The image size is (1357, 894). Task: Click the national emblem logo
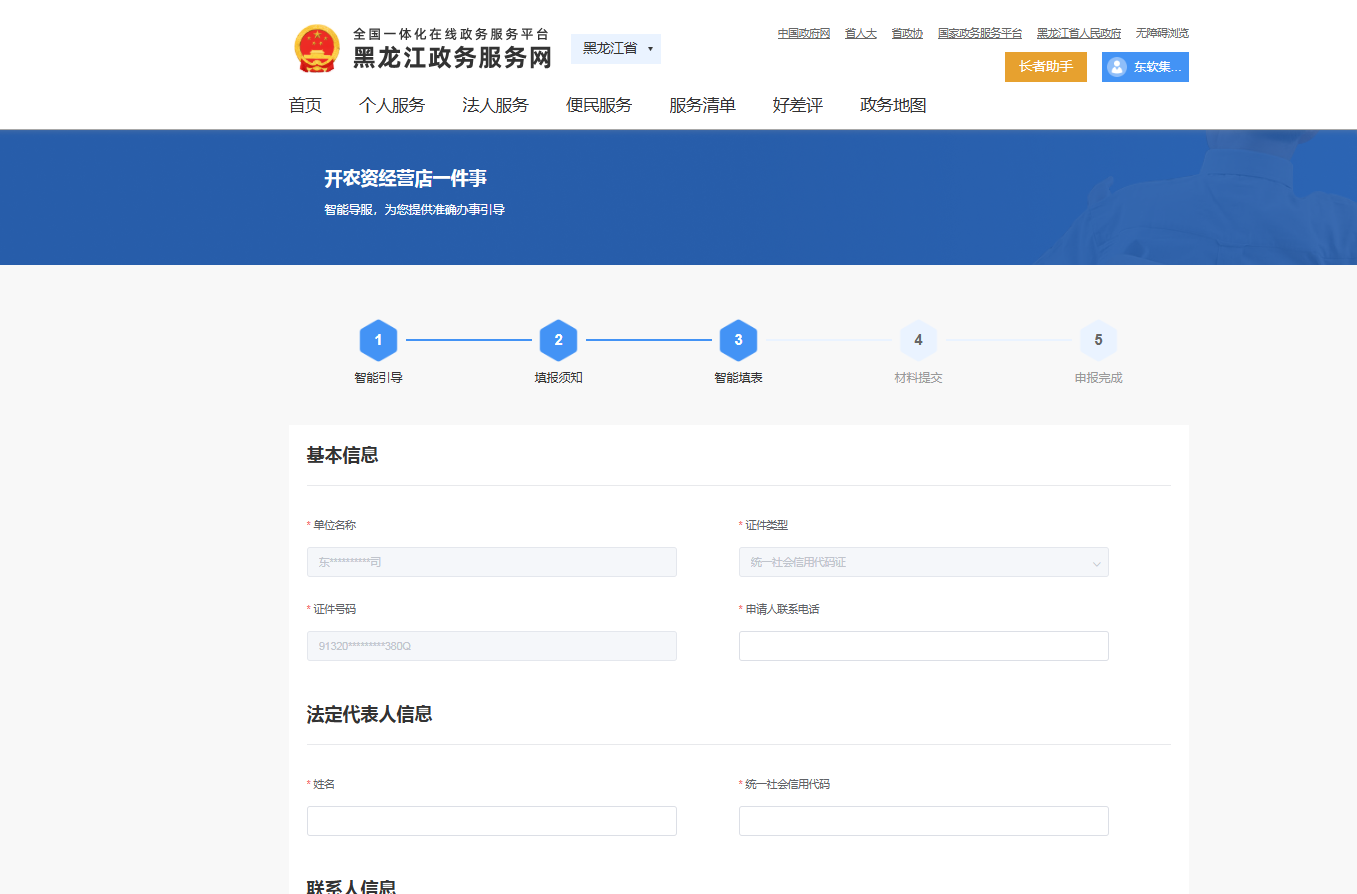317,49
